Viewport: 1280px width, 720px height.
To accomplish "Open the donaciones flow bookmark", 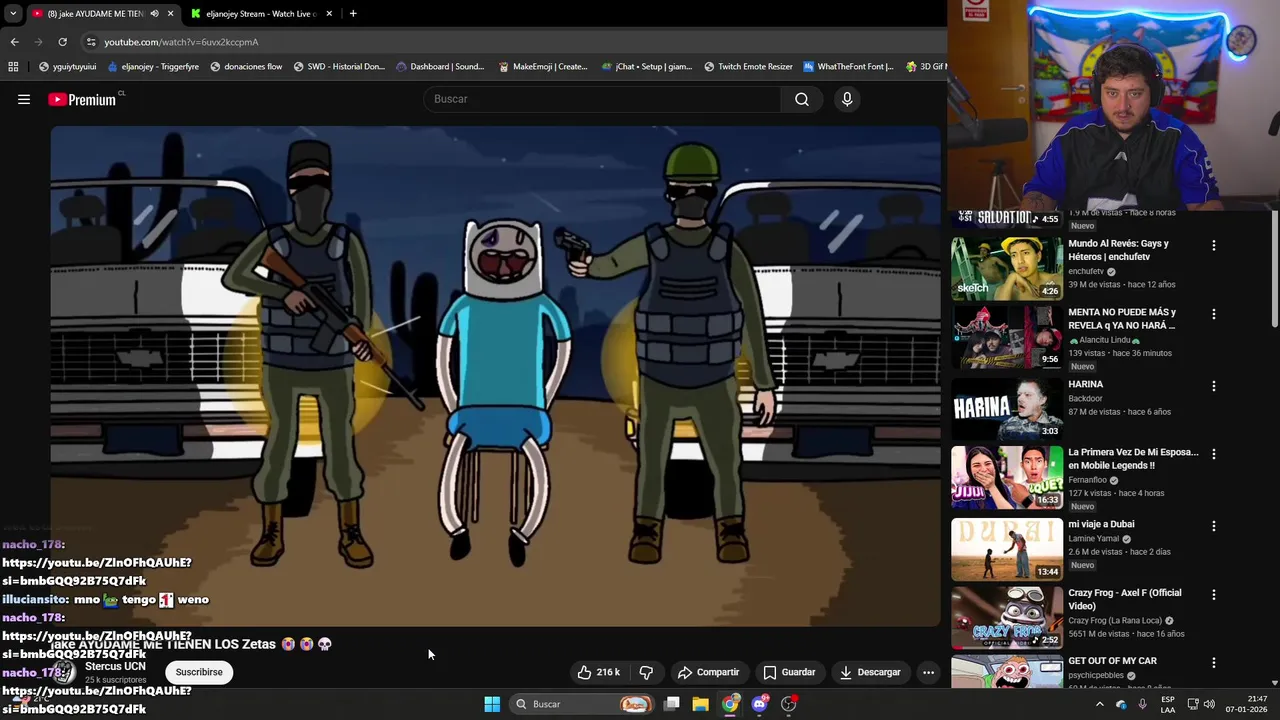I will pos(246,67).
